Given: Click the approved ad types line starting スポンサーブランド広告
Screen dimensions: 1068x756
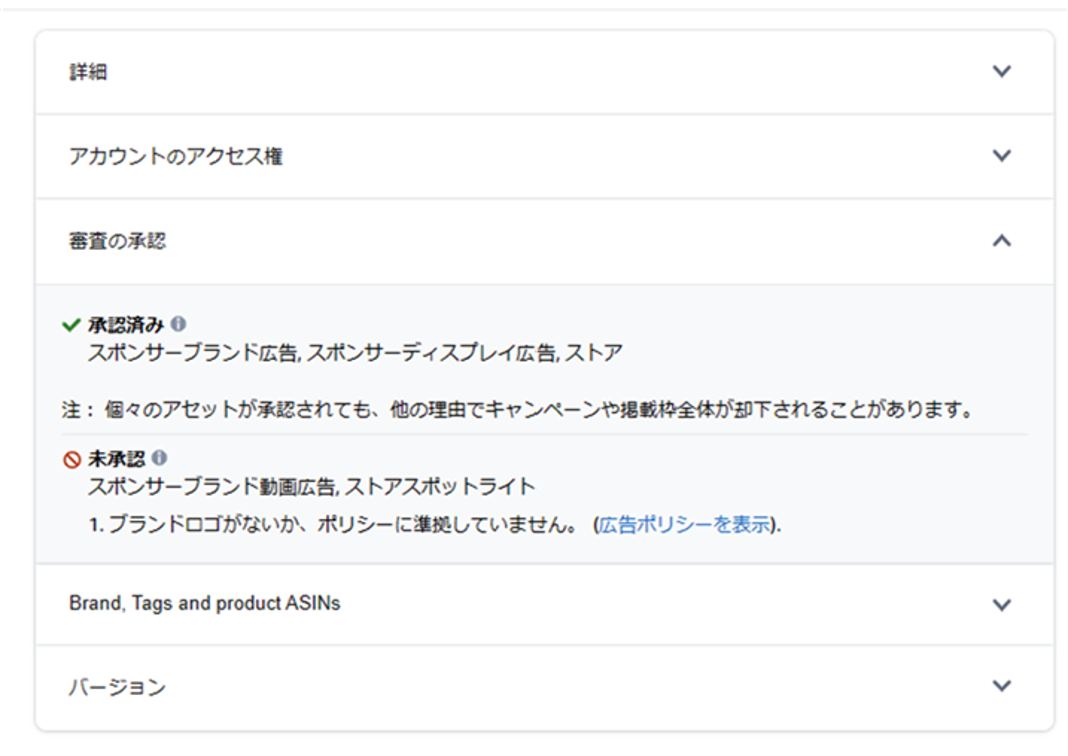Looking at the screenshot, I should [x=355, y=353].
